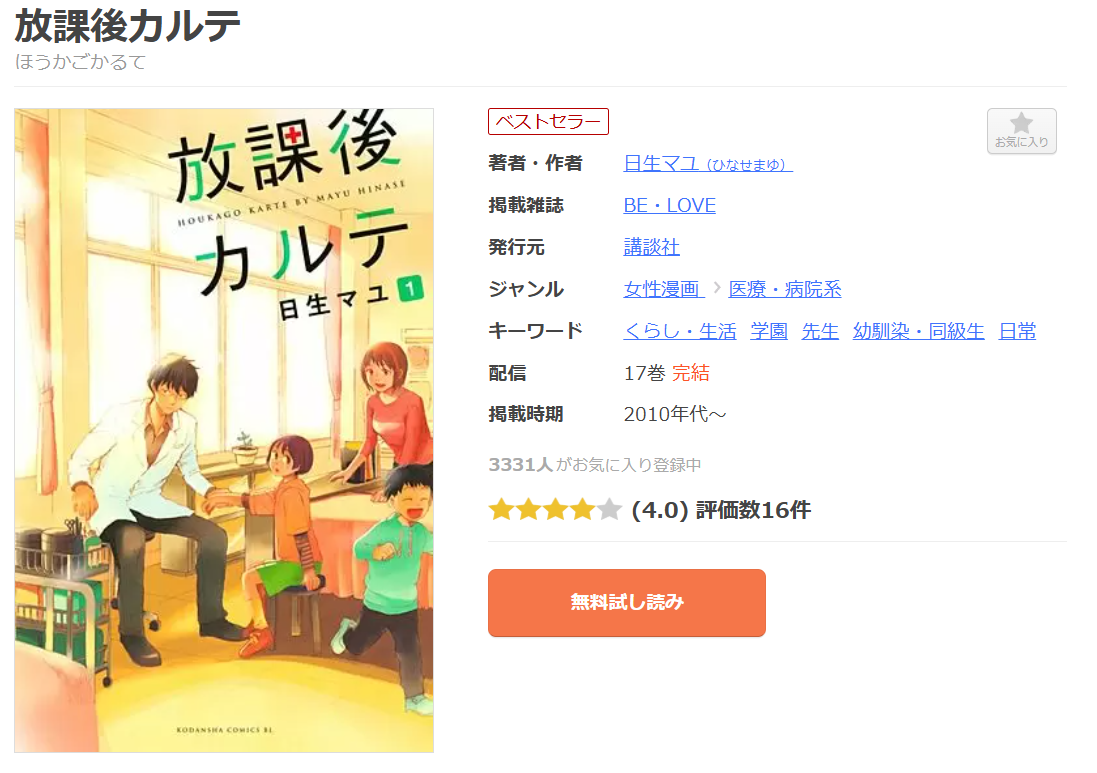Screen dimensions: 1097x773
Task: Click the 評価数16件 review count
Action: pos(753,510)
